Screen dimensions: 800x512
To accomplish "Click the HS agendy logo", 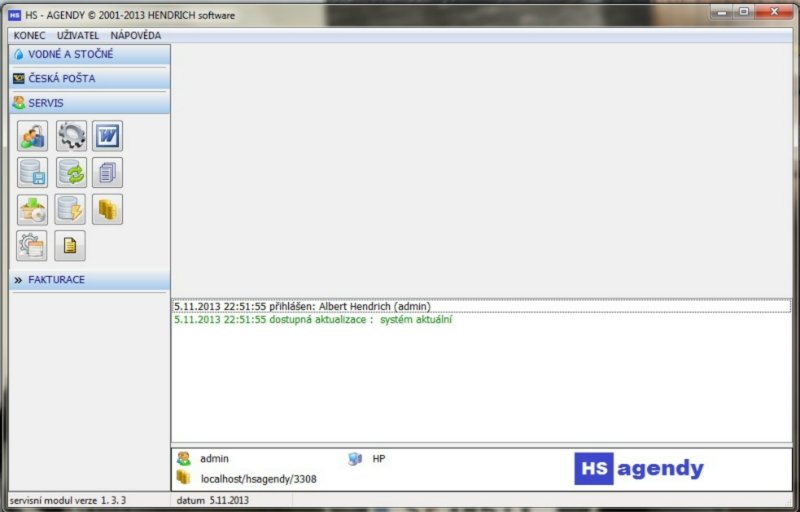I will pyautogui.click(x=639, y=468).
